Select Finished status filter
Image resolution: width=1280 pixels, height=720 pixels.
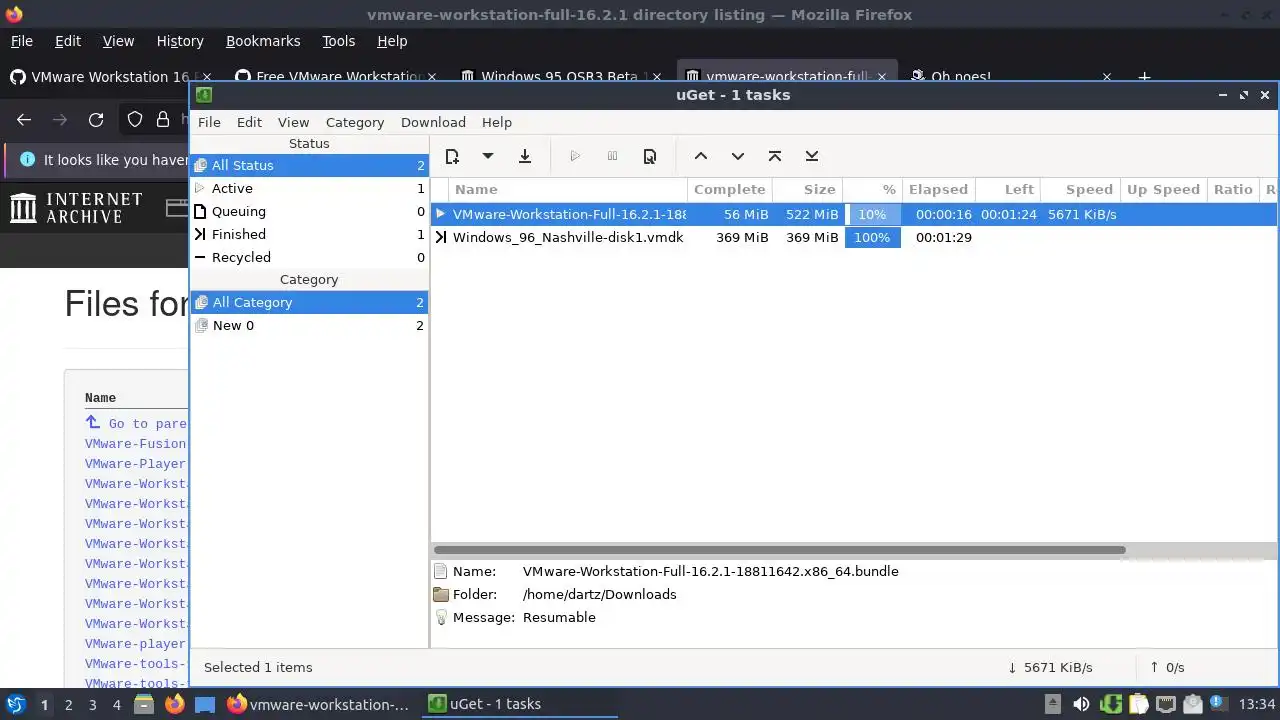[x=309, y=234]
